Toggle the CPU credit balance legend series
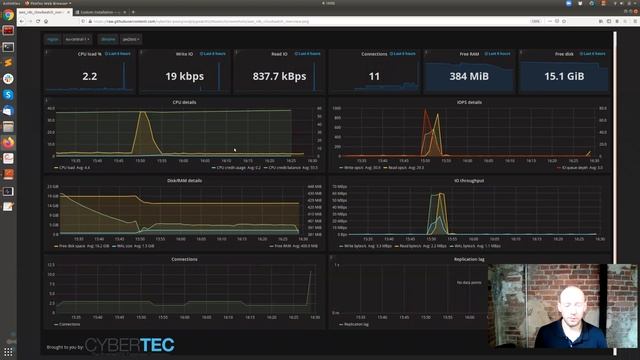This screenshot has width=640, height=360. pyautogui.click(x=291, y=168)
